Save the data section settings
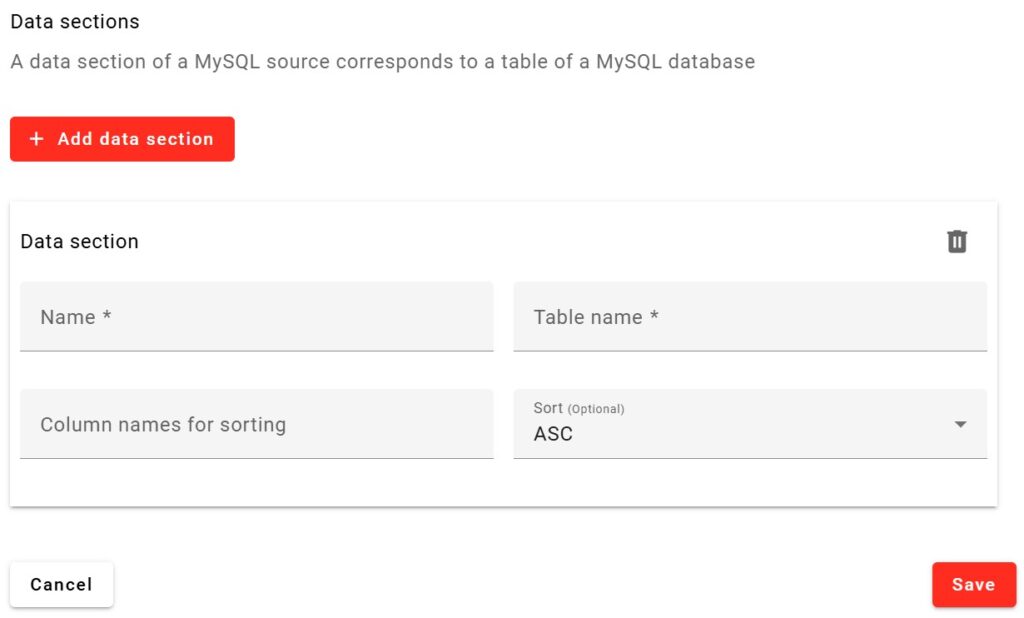Screen dimensions: 1024x618 coord(973,585)
